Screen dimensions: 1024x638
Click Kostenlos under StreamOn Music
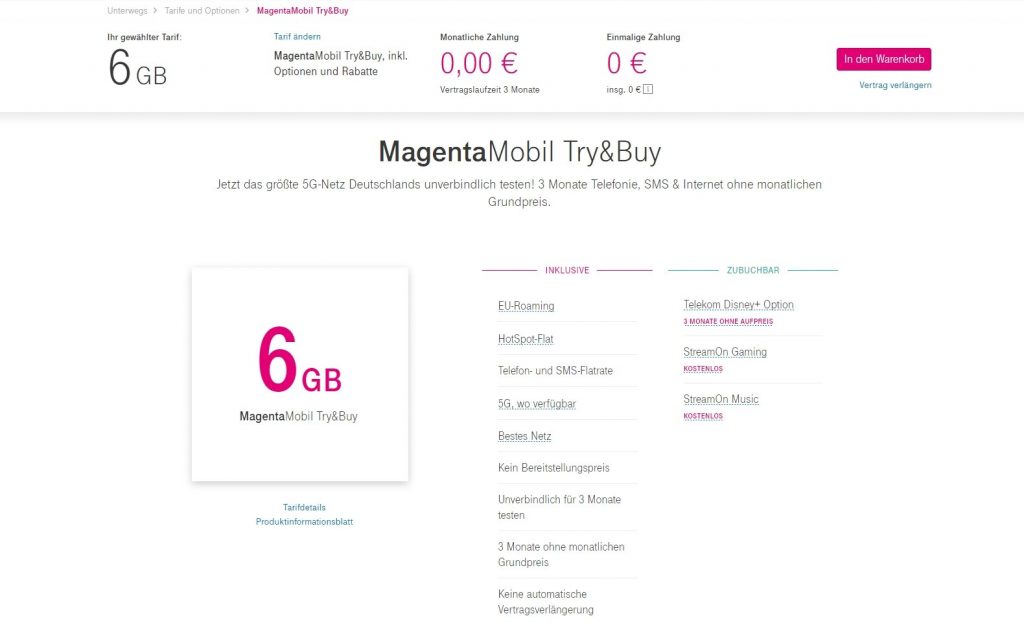click(x=703, y=416)
